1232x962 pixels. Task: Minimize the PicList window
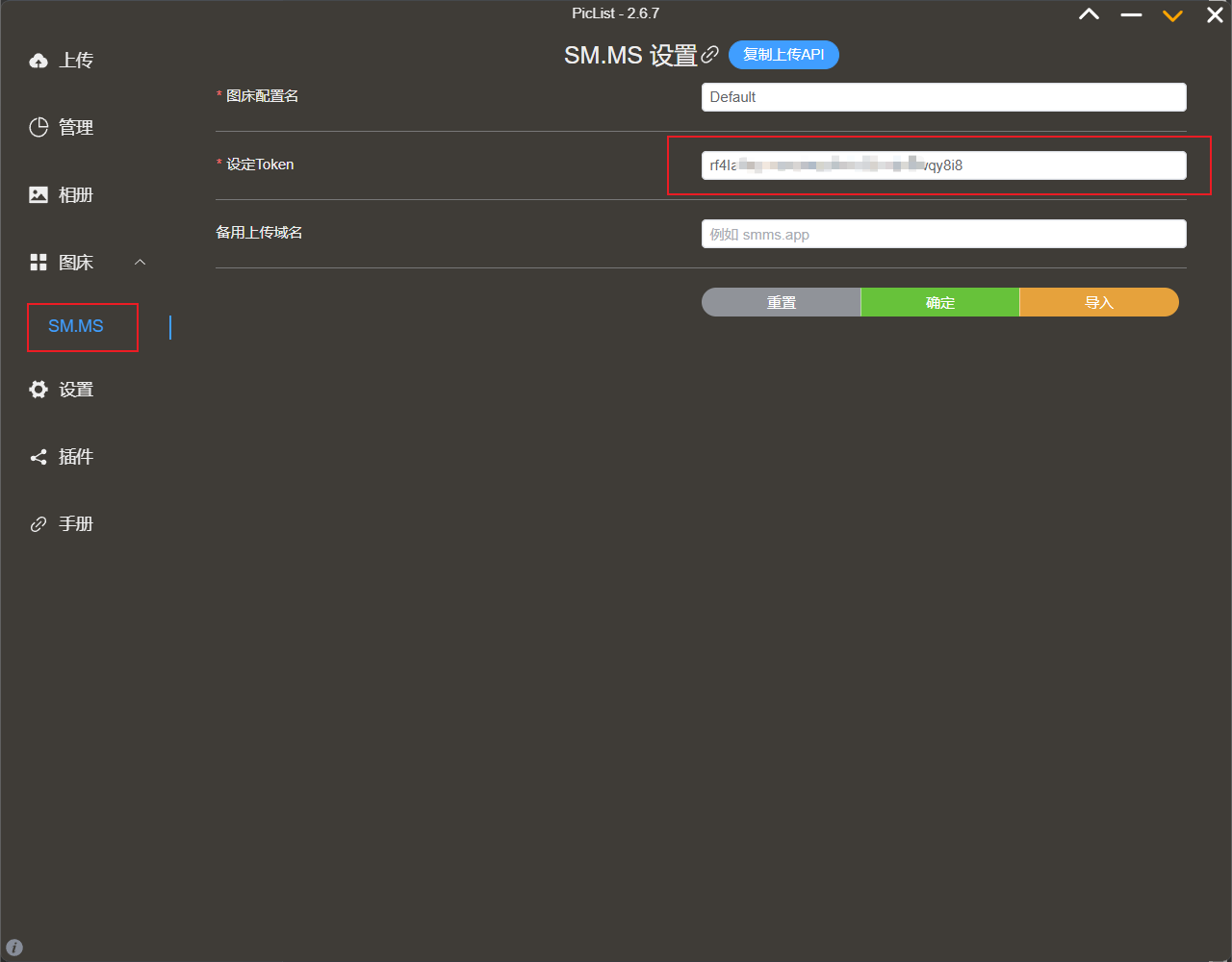[1131, 14]
